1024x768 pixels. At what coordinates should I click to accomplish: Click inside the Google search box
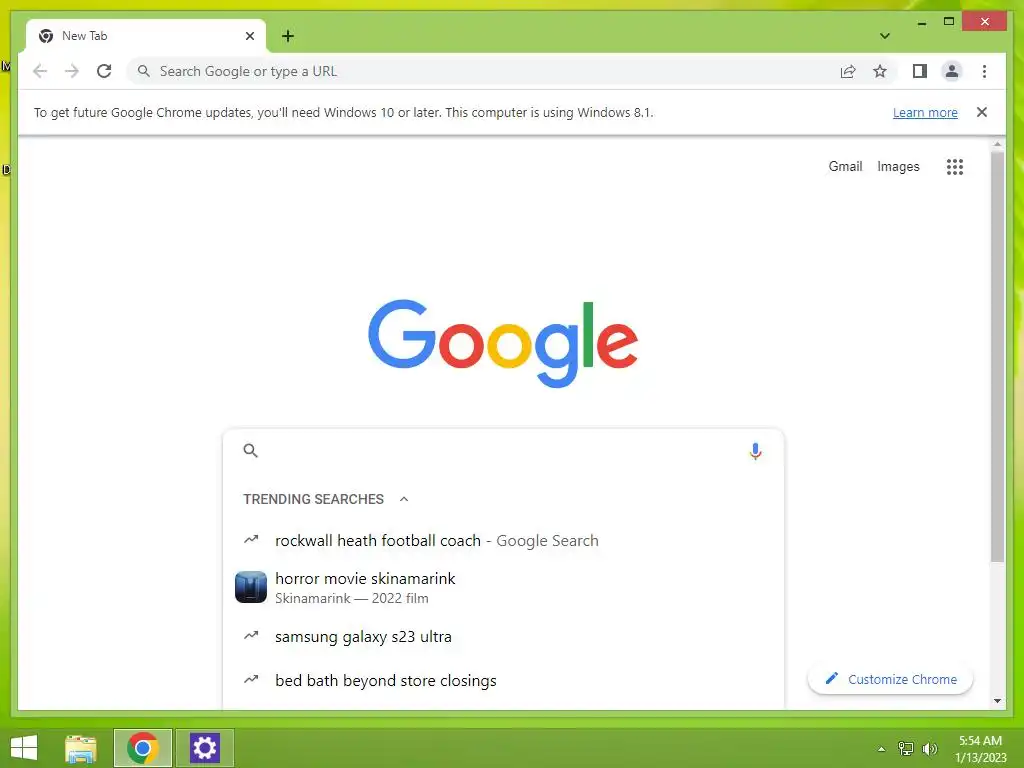click(x=503, y=451)
